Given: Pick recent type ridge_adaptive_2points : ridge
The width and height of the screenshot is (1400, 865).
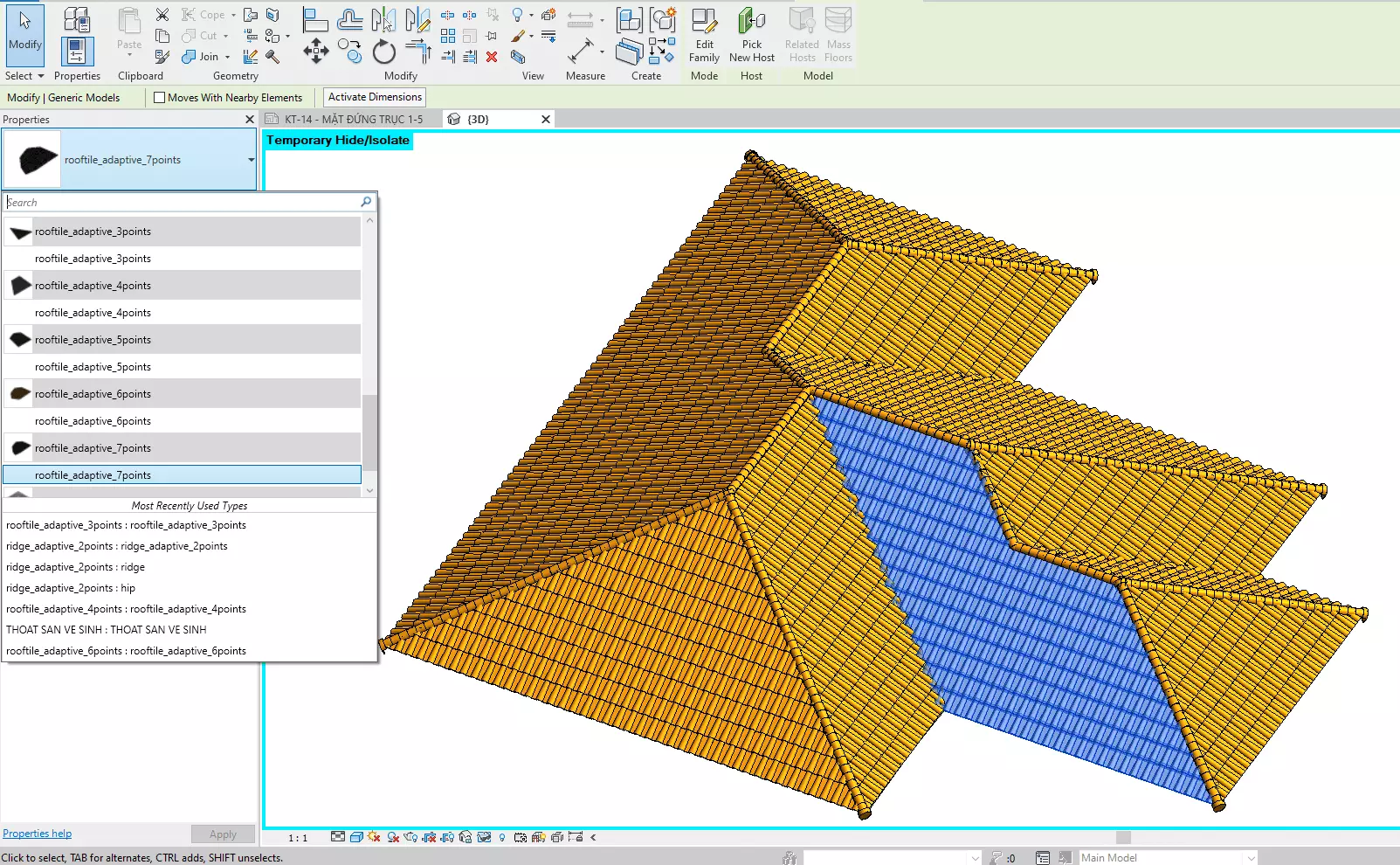Looking at the screenshot, I should click(75, 567).
